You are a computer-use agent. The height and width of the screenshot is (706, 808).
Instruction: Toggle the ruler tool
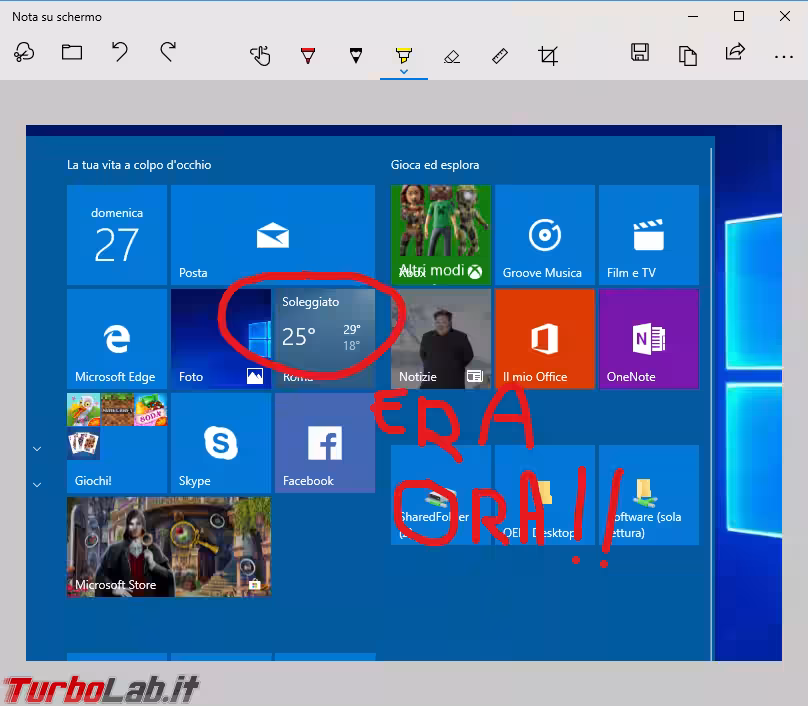pyautogui.click(x=500, y=55)
